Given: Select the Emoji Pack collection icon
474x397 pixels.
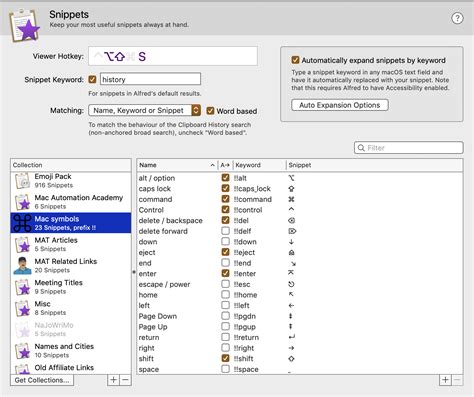Looking at the screenshot, I should coord(23,181).
